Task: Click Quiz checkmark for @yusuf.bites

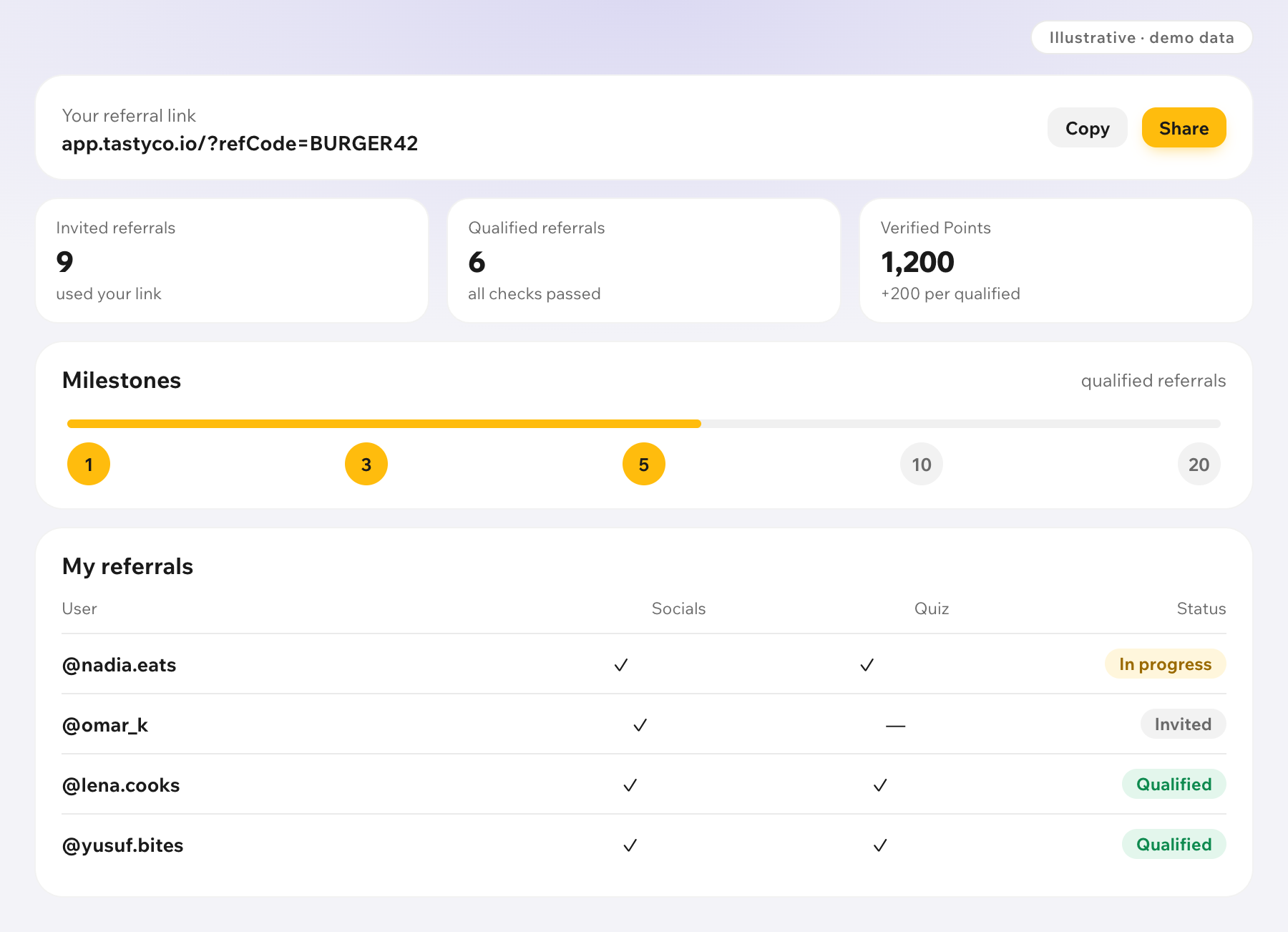Action: (x=881, y=845)
